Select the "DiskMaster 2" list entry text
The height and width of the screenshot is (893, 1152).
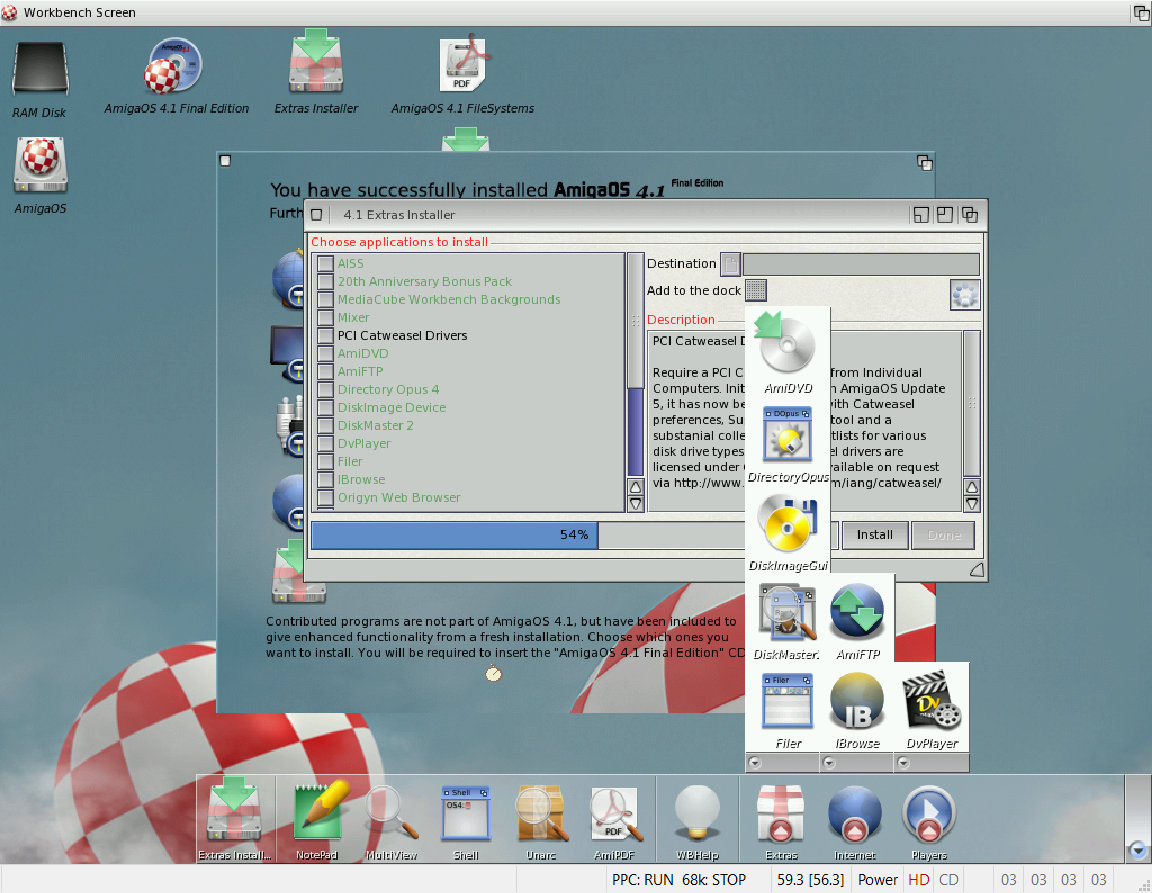coord(375,426)
